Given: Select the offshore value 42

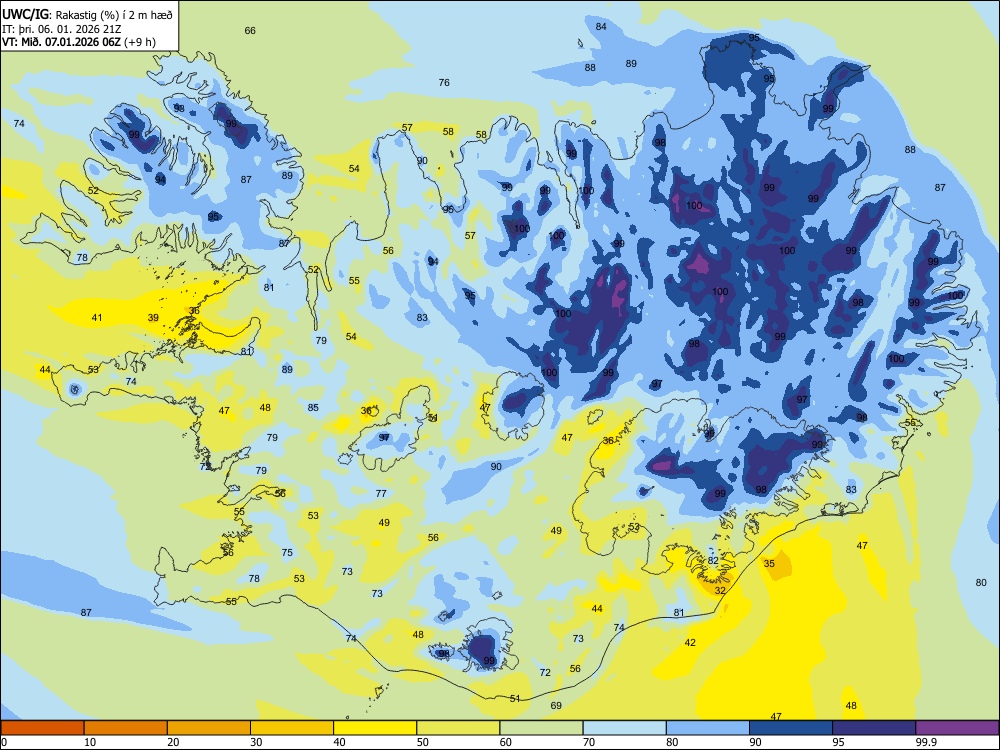Looking at the screenshot, I should tap(690, 642).
